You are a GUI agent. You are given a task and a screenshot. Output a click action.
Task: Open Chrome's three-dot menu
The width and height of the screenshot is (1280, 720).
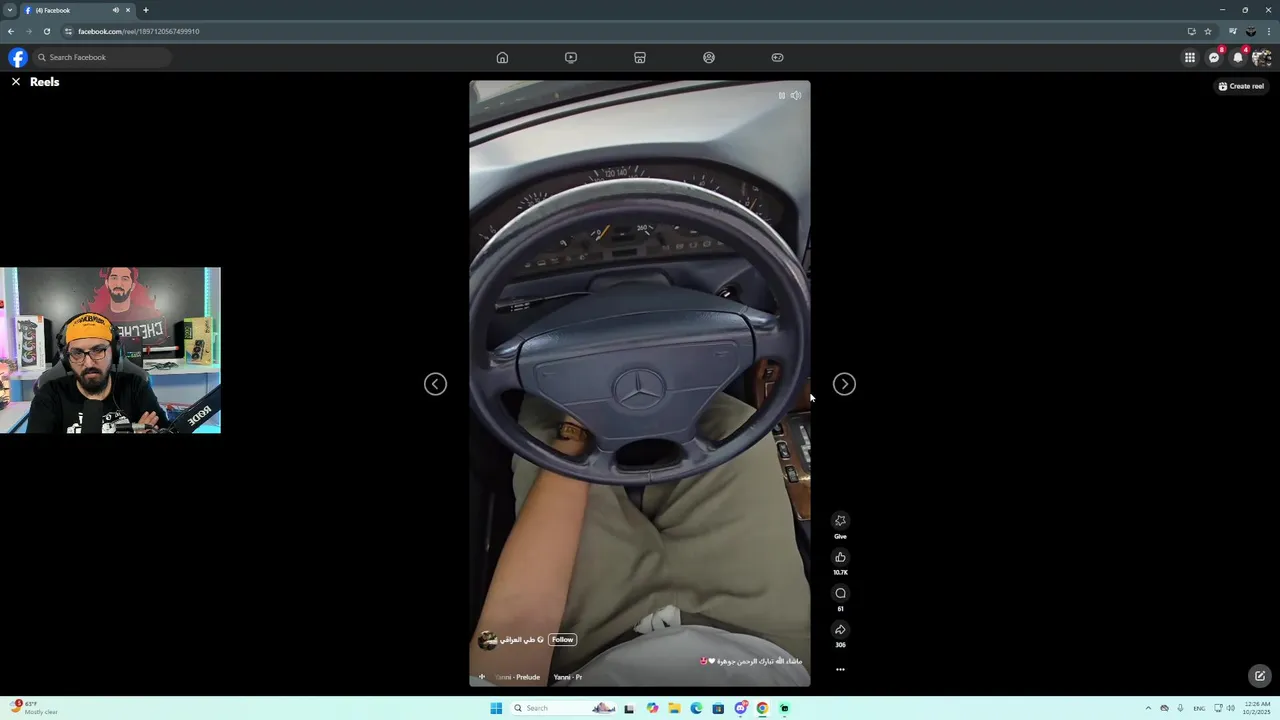[1269, 31]
